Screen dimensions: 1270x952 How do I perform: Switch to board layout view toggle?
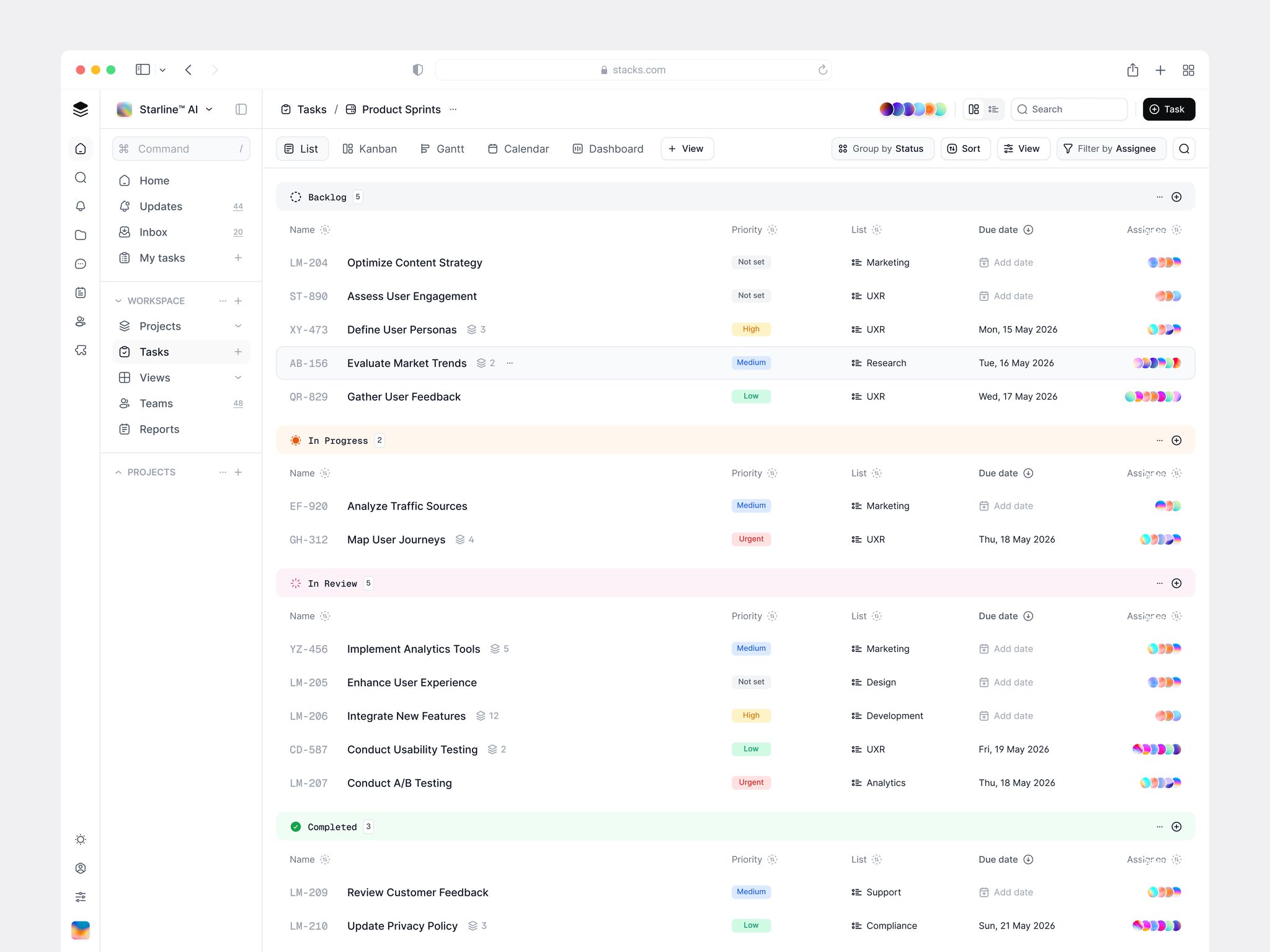974,109
